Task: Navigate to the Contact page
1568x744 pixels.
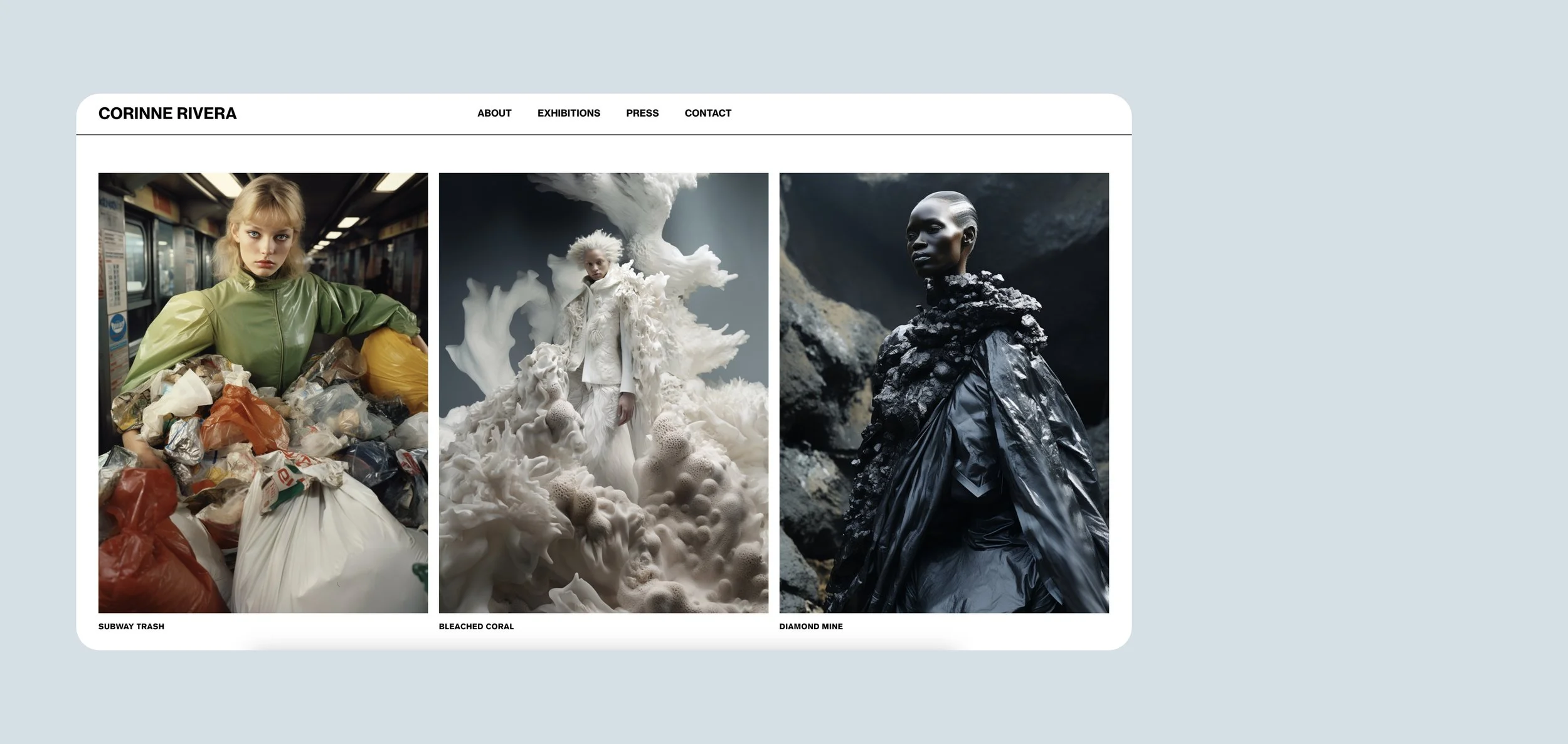Action: [707, 114]
